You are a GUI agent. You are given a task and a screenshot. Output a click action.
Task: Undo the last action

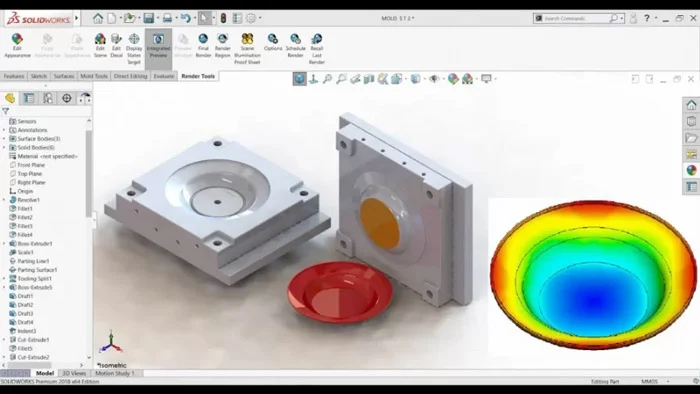tap(186, 18)
